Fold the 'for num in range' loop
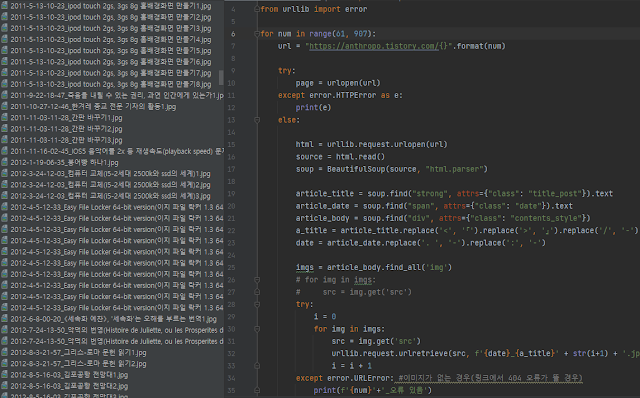 point(257,33)
